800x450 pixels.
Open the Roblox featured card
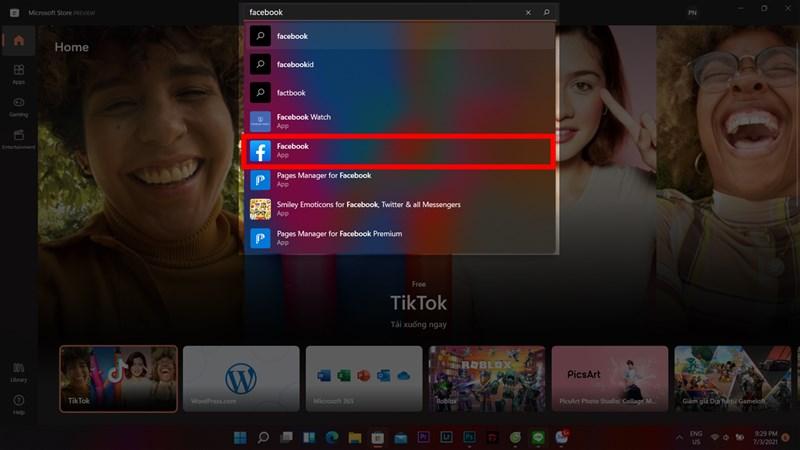pyautogui.click(x=487, y=379)
